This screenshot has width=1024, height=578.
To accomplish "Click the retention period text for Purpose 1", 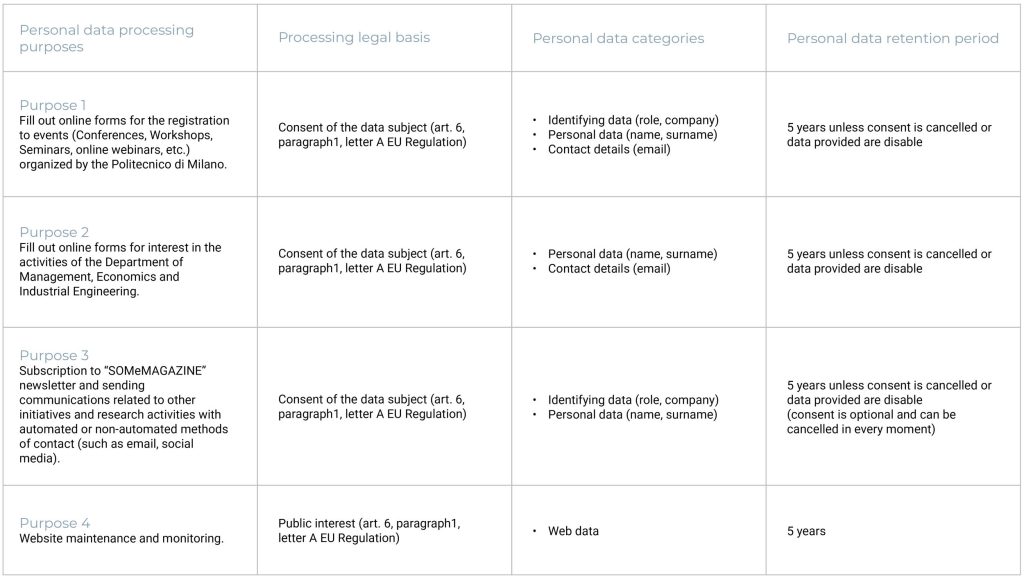I will coord(889,135).
